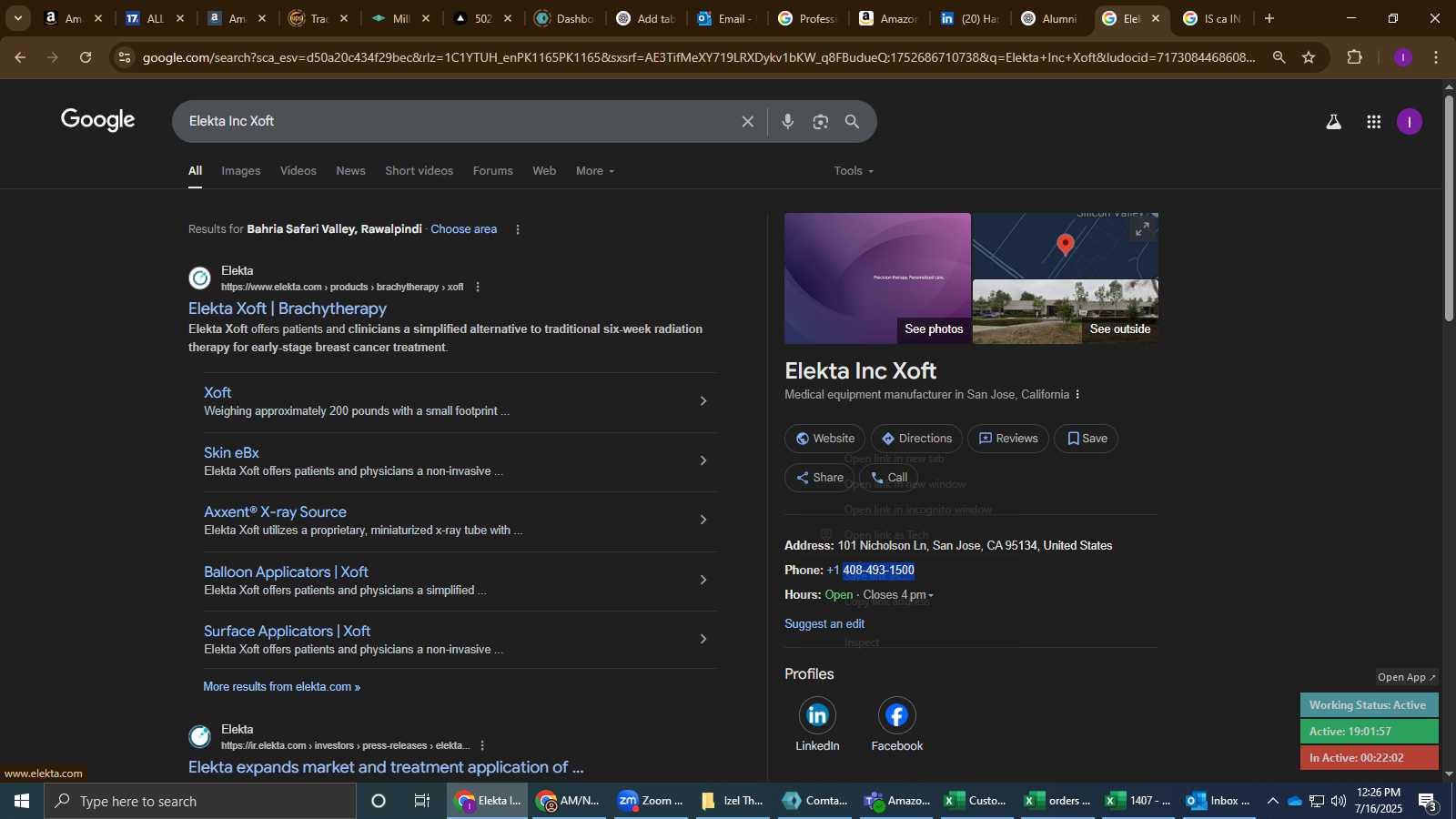Open Search Labs flask icon
1456x819 pixels.
pos(1333,121)
